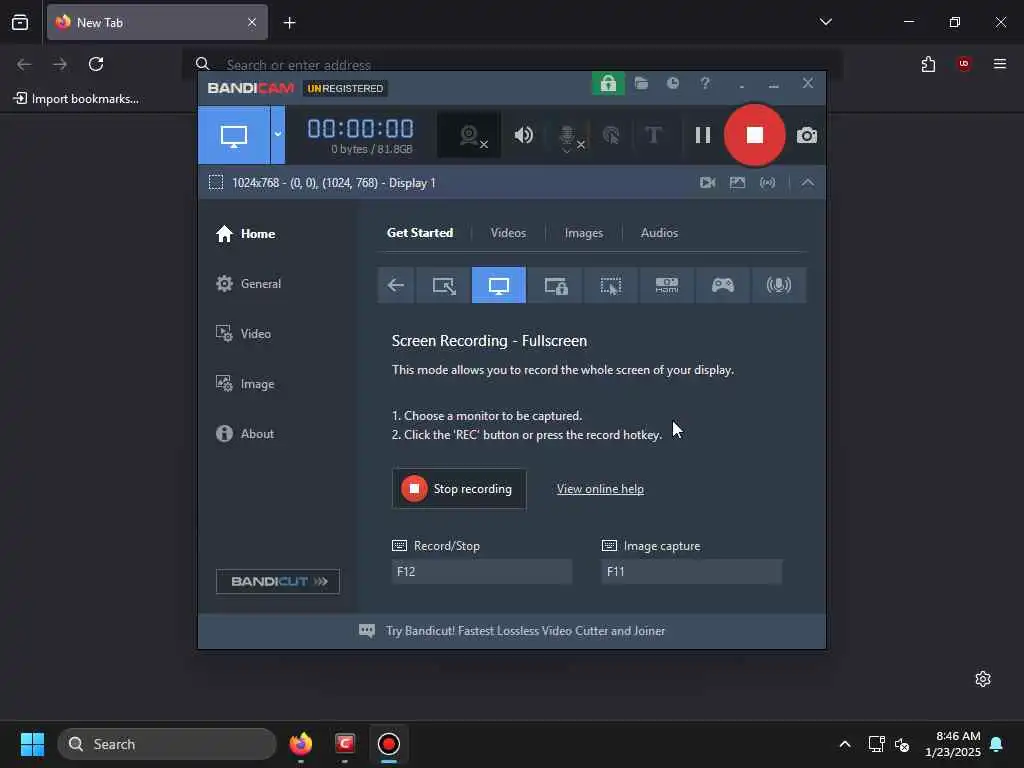
Task: Click the Bandicam taskbar icon
Action: point(389,744)
